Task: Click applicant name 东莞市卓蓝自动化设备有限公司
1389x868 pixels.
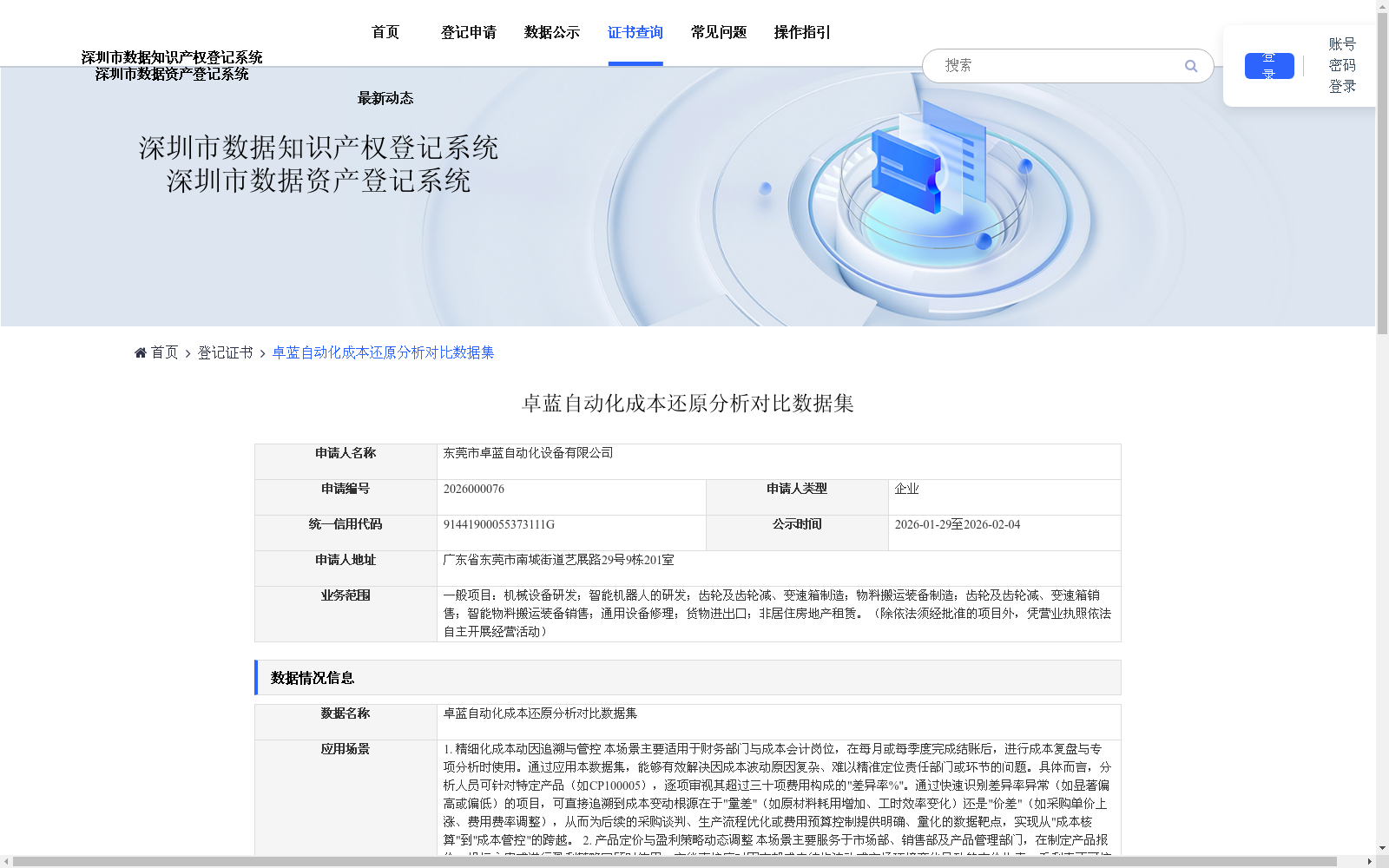Action: (x=528, y=453)
